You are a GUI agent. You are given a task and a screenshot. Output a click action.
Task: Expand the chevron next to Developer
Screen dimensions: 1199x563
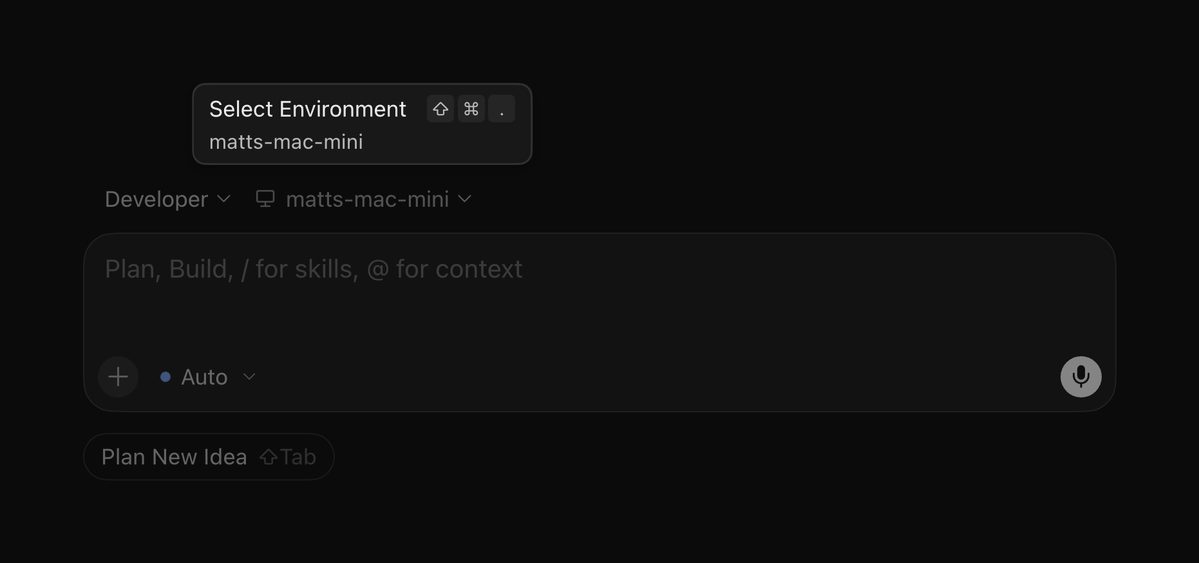[223, 199]
